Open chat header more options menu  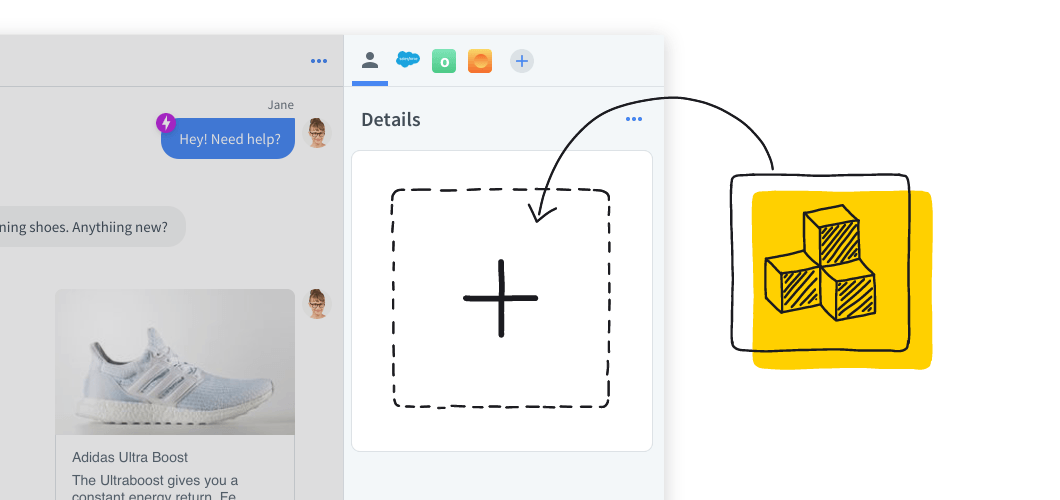[319, 61]
